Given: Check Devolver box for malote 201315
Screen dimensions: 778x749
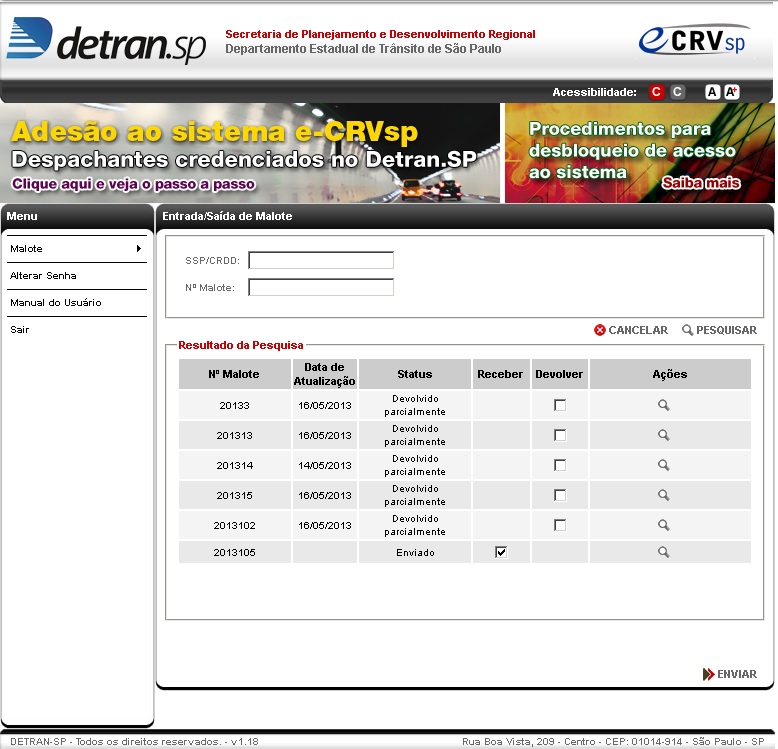Looking at the screenshot, I should pyautogui.click(x=560, y=495).
